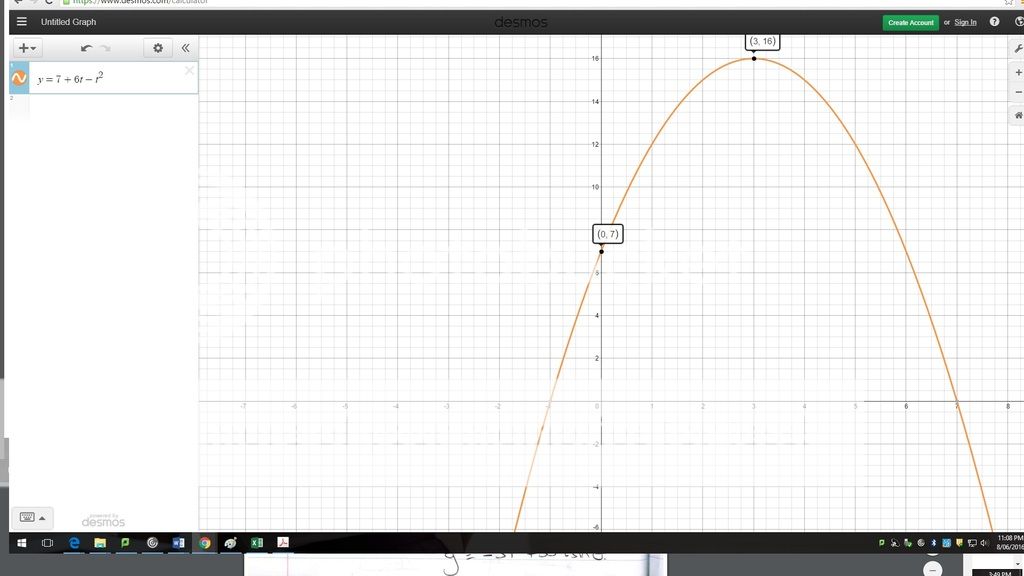Click the green P system tray icon
The width and height of the screenshot is (1024, 576).
pyautogui.click(x=882, y=543)
